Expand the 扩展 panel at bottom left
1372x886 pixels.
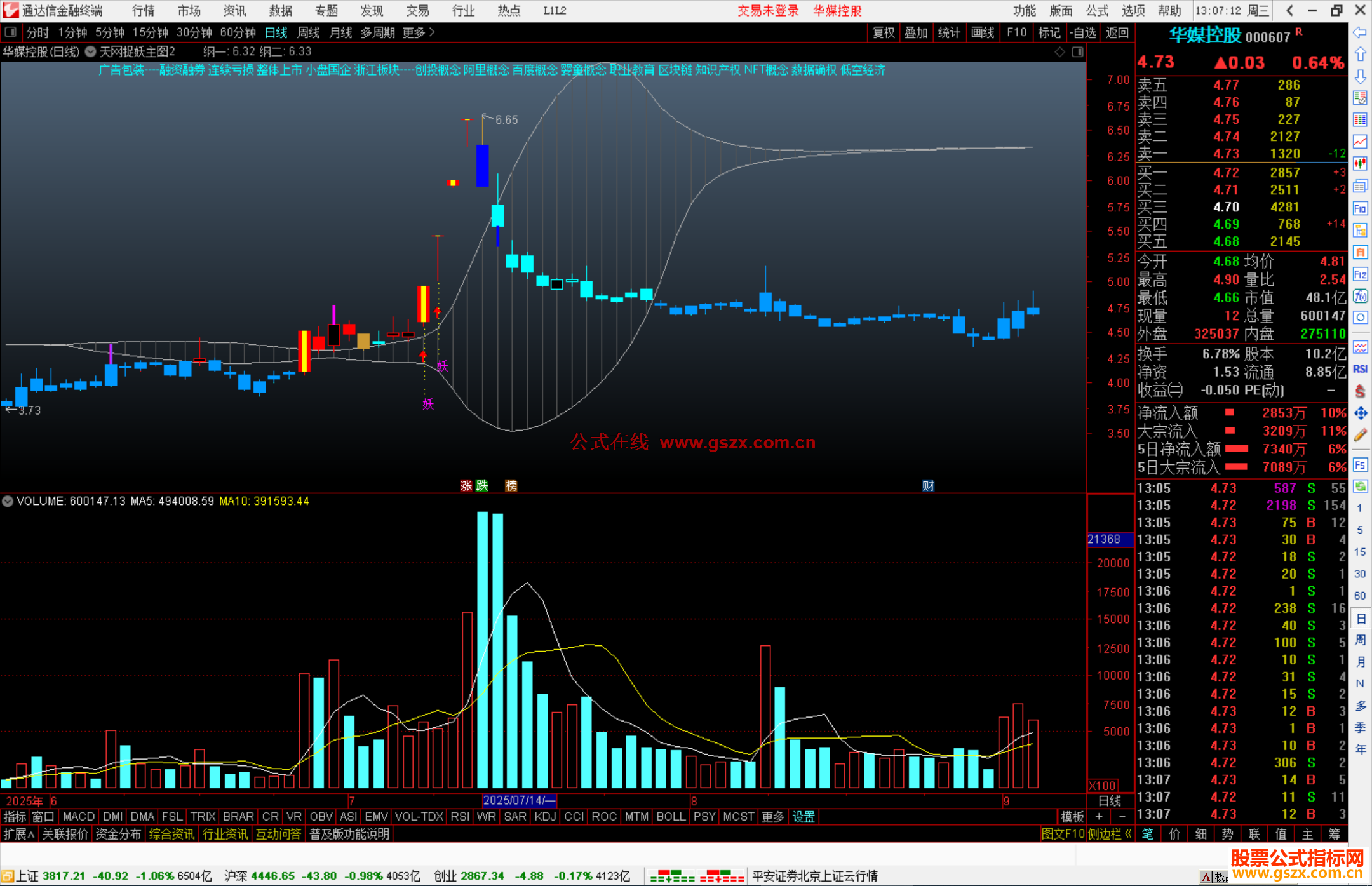click(19, 834)
